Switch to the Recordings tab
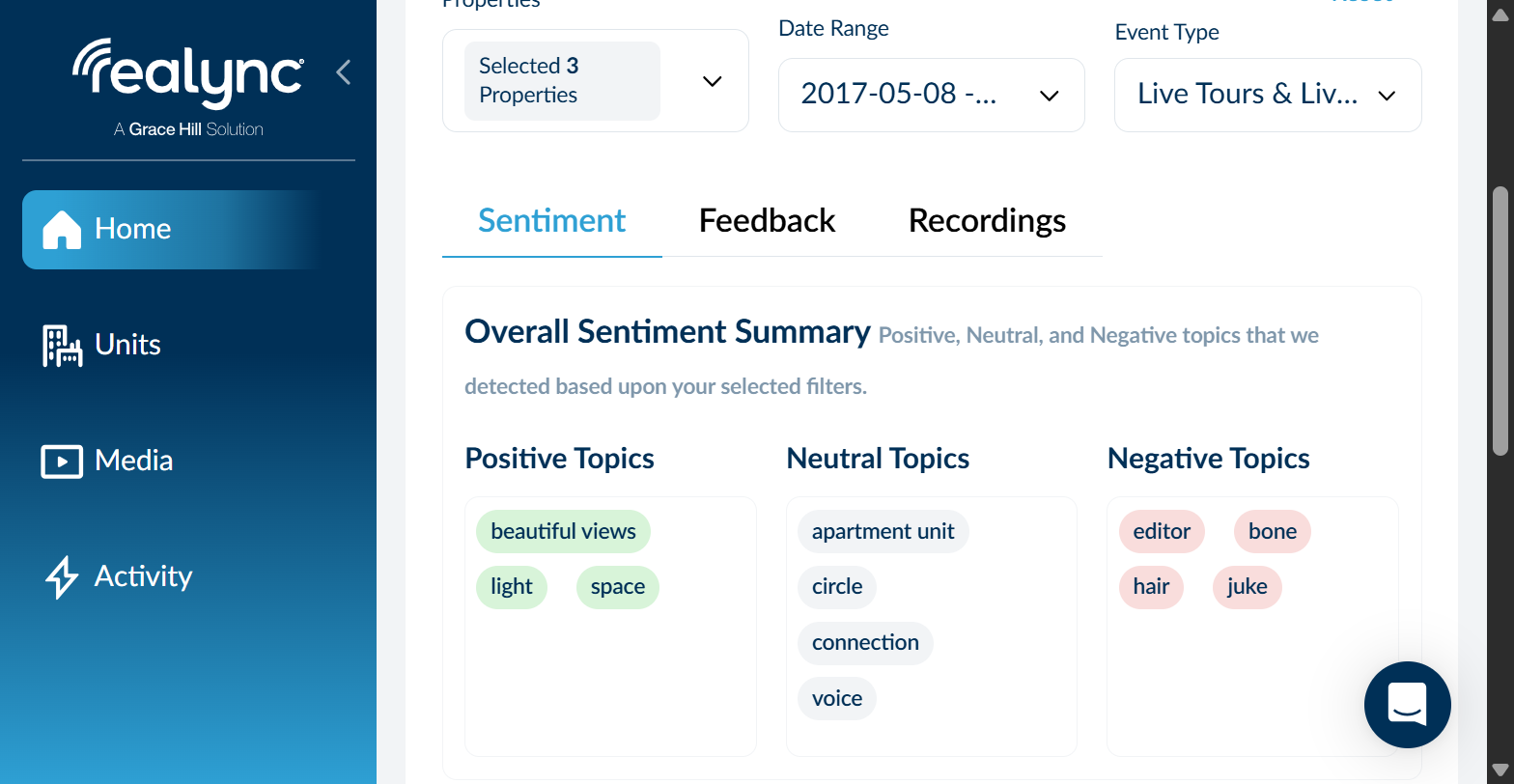1514x784 pixels. (x=987, y=221)
